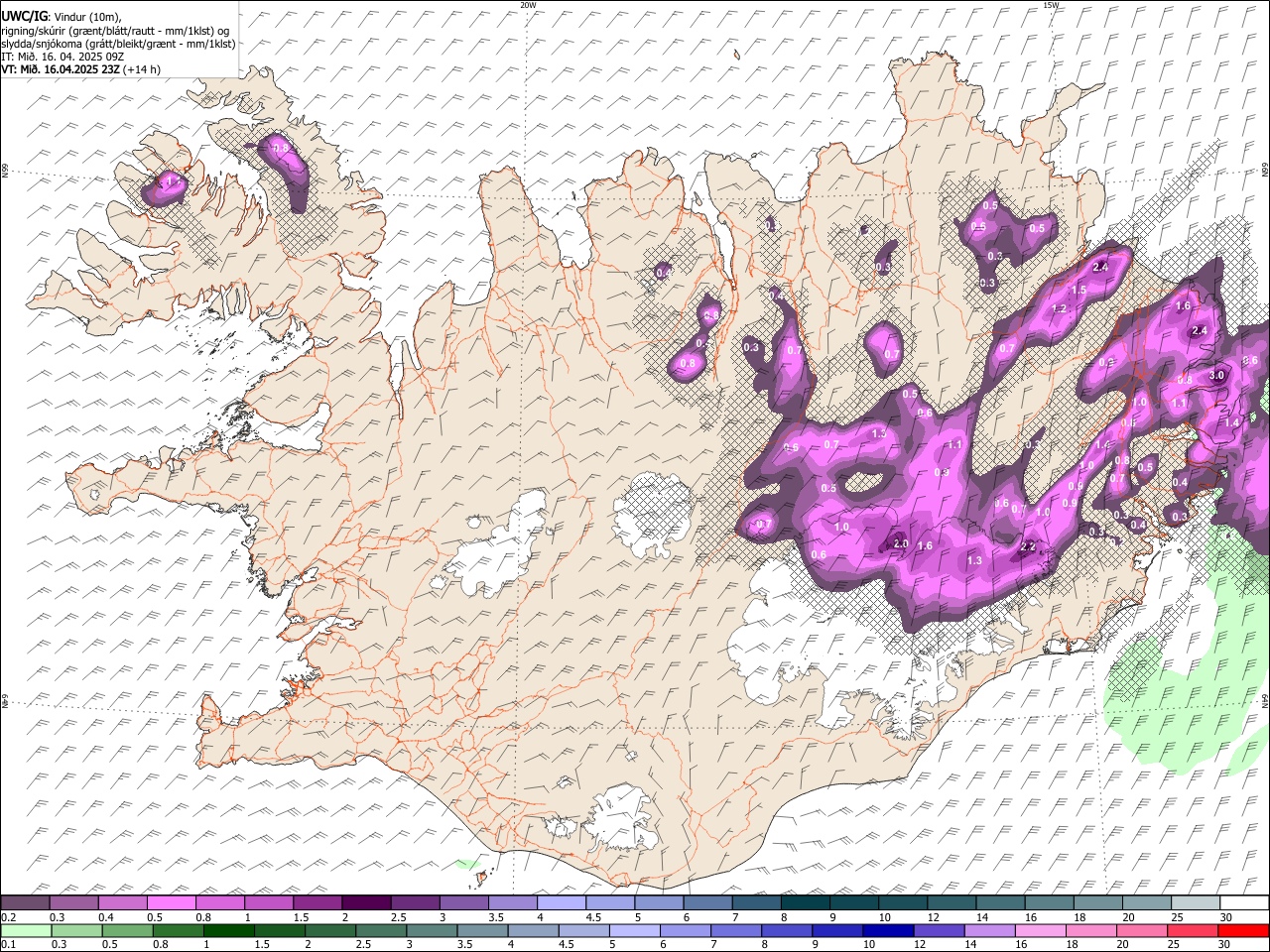The image size is (1270, 952).
Task: Pick the 0.1 pale green rain legend swatch
Action: tap(26, 930)
